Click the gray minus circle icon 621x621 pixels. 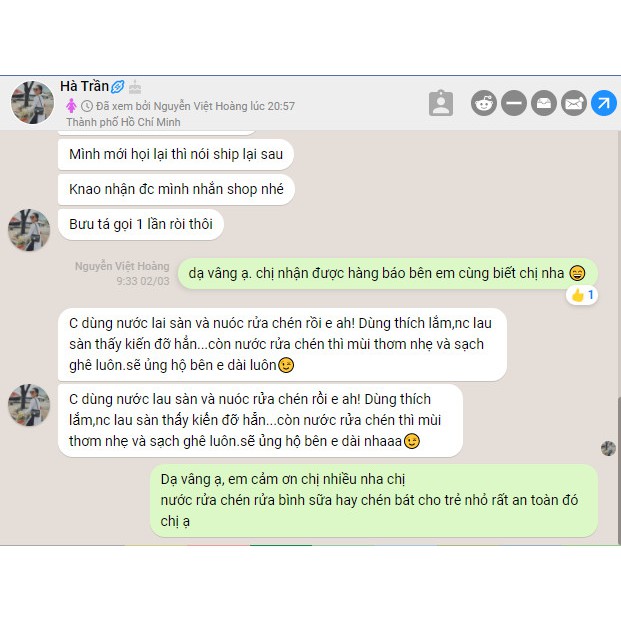click(514, 103)
